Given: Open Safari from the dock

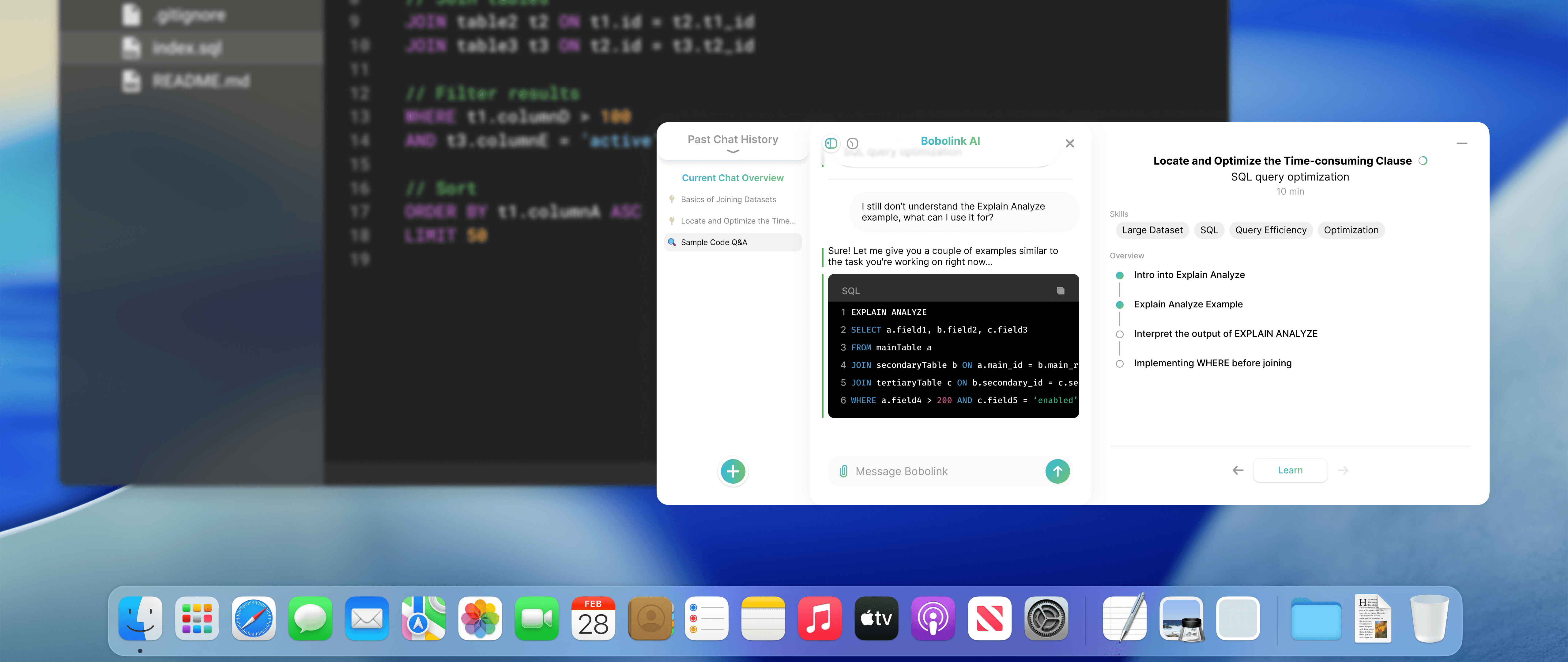Looking at the screenshot, I should pyautogui.click(x=253, y=619).
